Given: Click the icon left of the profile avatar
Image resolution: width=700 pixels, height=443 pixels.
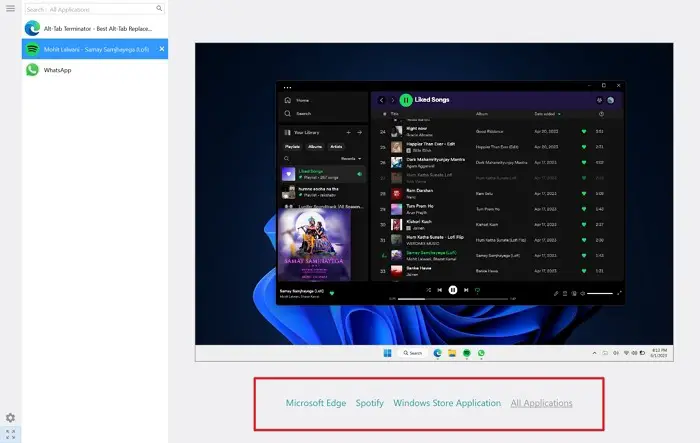Looking at the screenshot, I should pyautogui.click(x=599, y=100).
